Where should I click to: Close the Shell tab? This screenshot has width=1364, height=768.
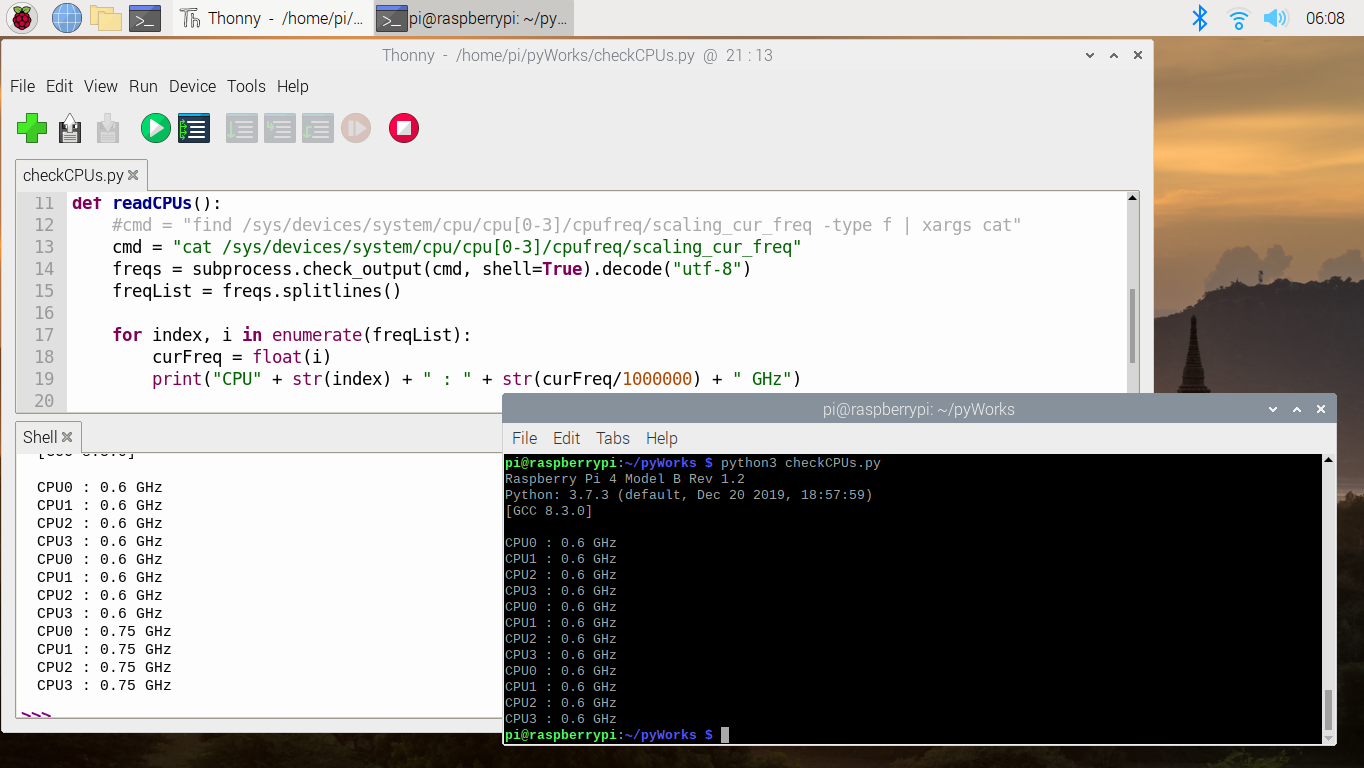tap(66, 436)
